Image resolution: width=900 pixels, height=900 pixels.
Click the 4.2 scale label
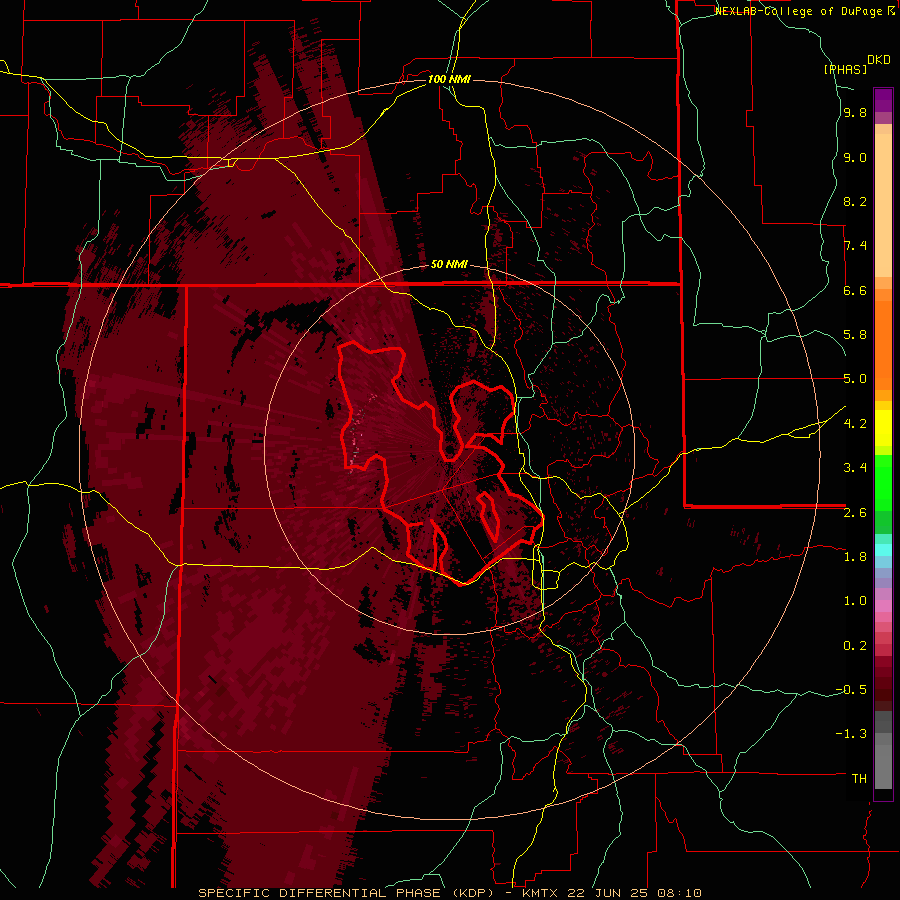click(x=855, y=424)
